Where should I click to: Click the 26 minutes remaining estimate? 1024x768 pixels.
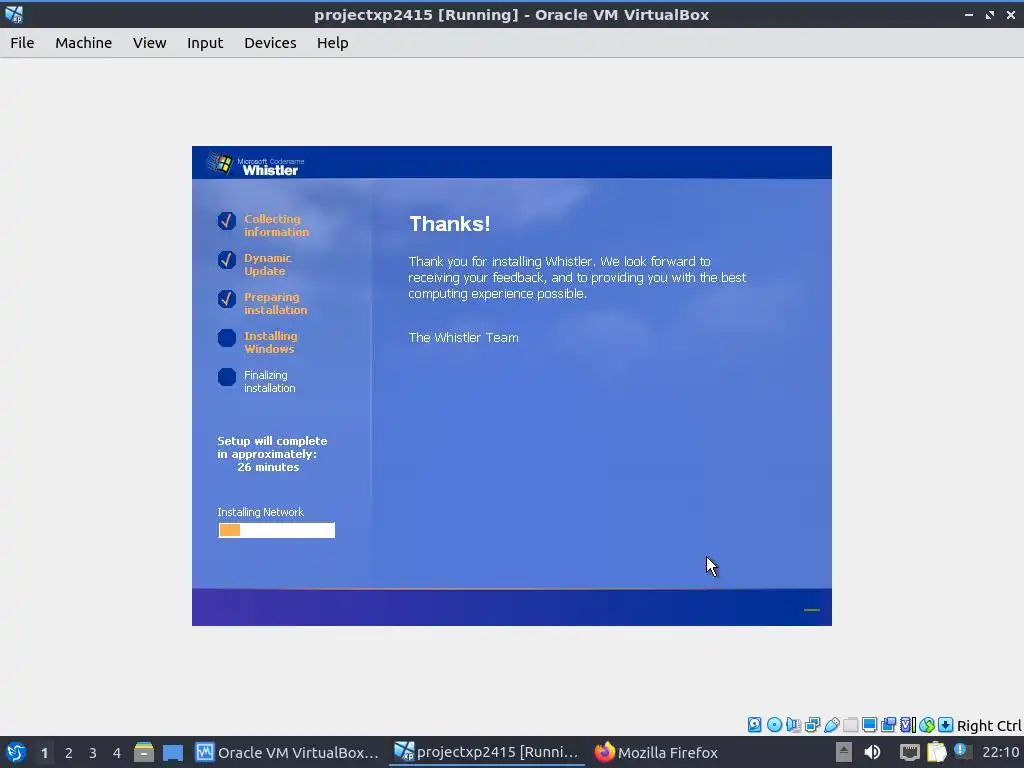pos(268,467)
